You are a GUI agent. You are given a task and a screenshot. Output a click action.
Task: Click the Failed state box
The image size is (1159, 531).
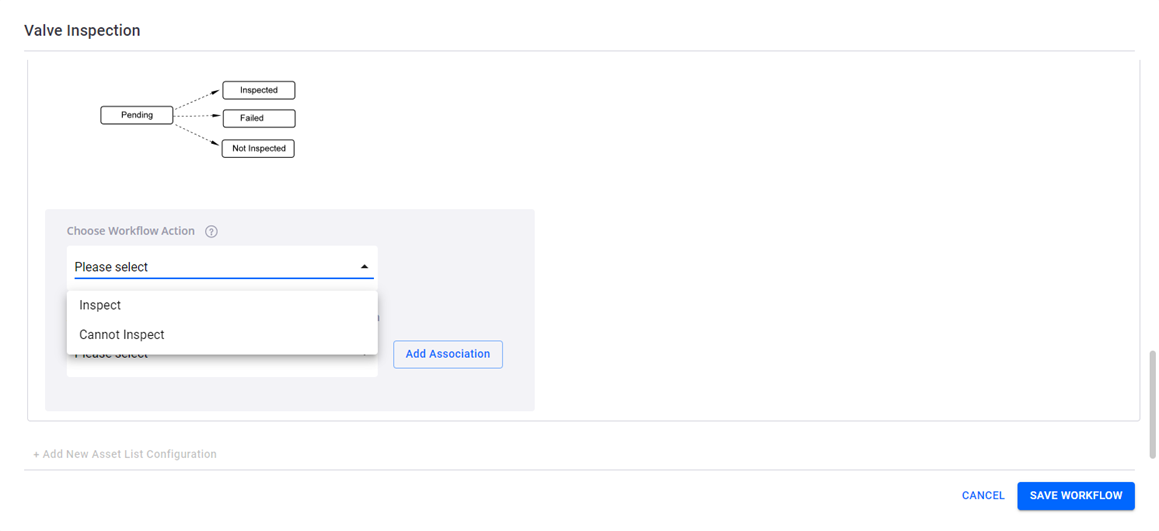259,118
